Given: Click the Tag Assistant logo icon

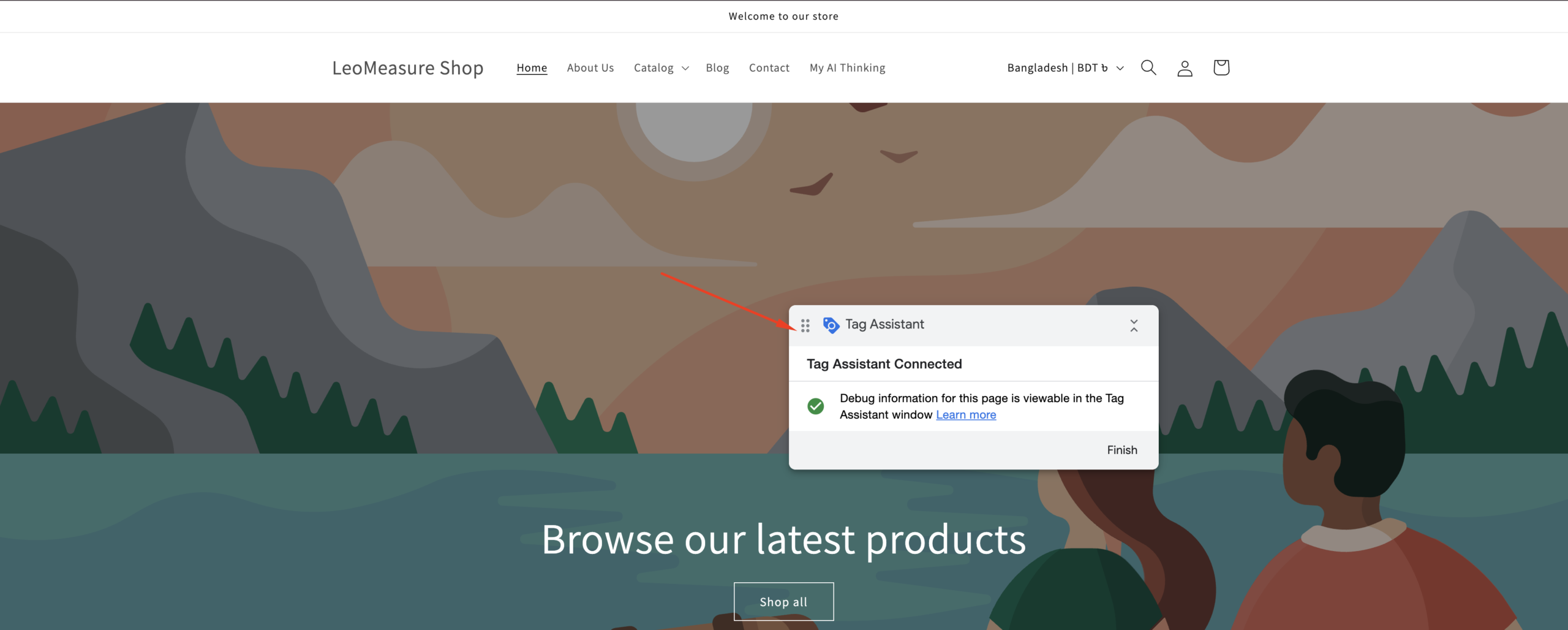Looking at the screenshot, I should point(831,325).
